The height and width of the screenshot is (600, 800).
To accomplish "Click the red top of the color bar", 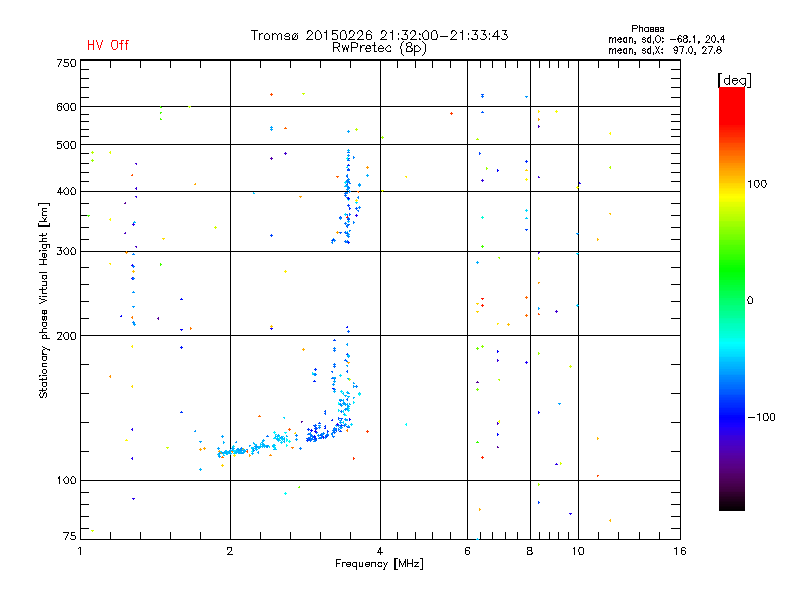I will pos(732,99).
